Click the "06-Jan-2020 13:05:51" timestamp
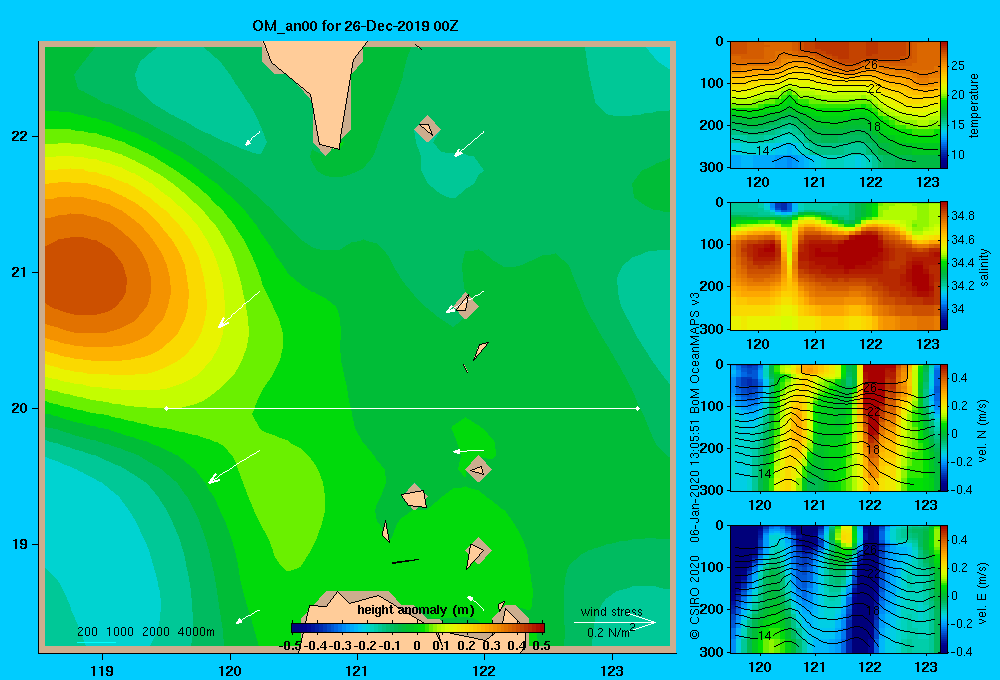 coord(695,480)
